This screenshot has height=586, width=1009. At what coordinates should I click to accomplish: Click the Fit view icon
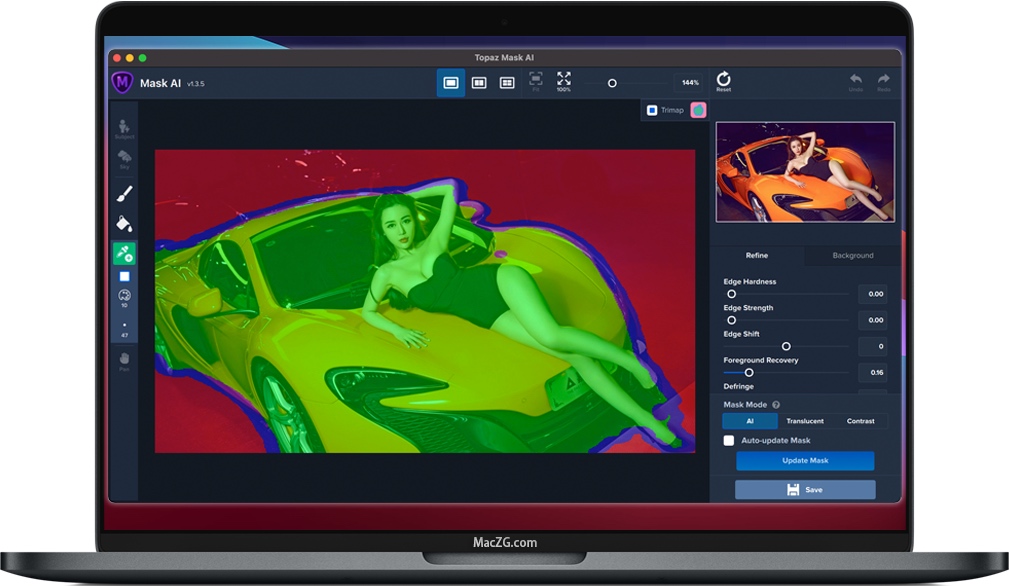click(535, 83)
